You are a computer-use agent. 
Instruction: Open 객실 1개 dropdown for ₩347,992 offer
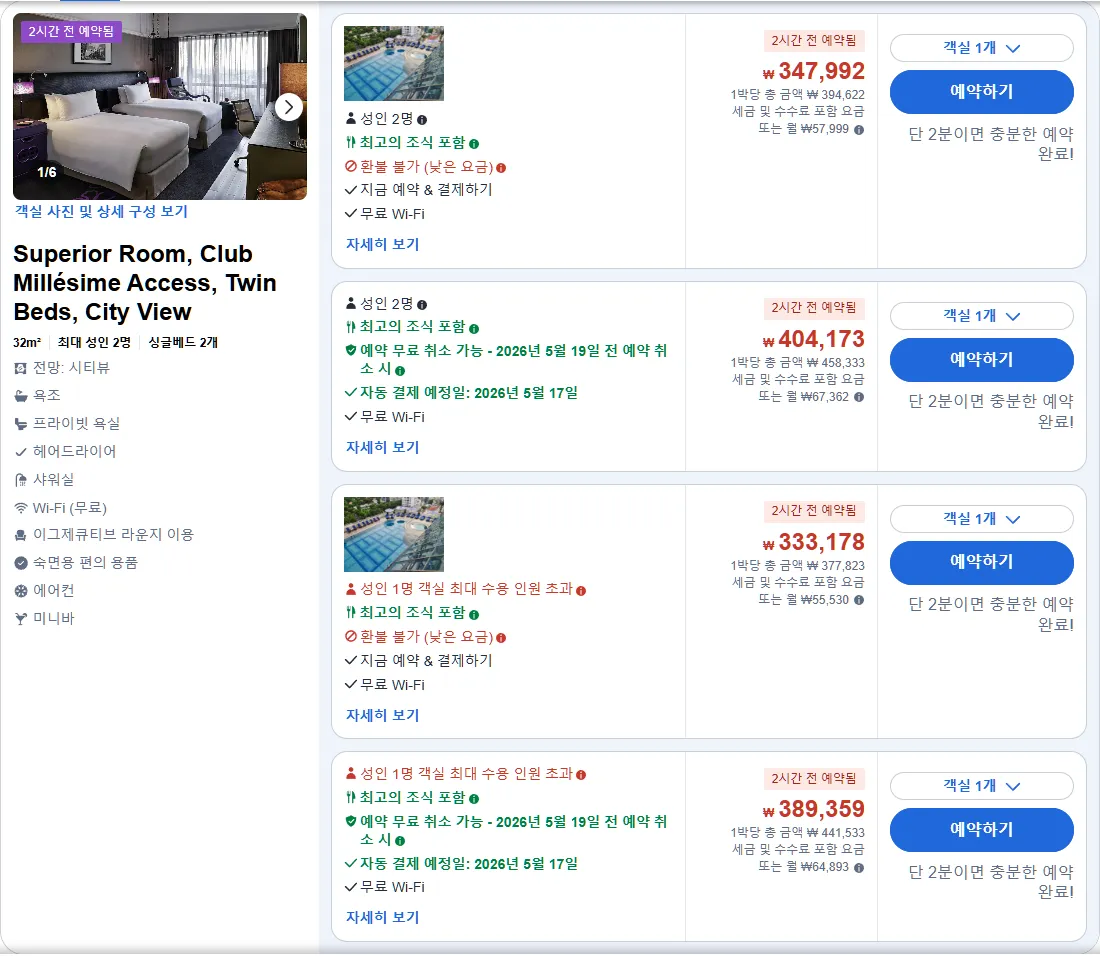tap(981, 48)
